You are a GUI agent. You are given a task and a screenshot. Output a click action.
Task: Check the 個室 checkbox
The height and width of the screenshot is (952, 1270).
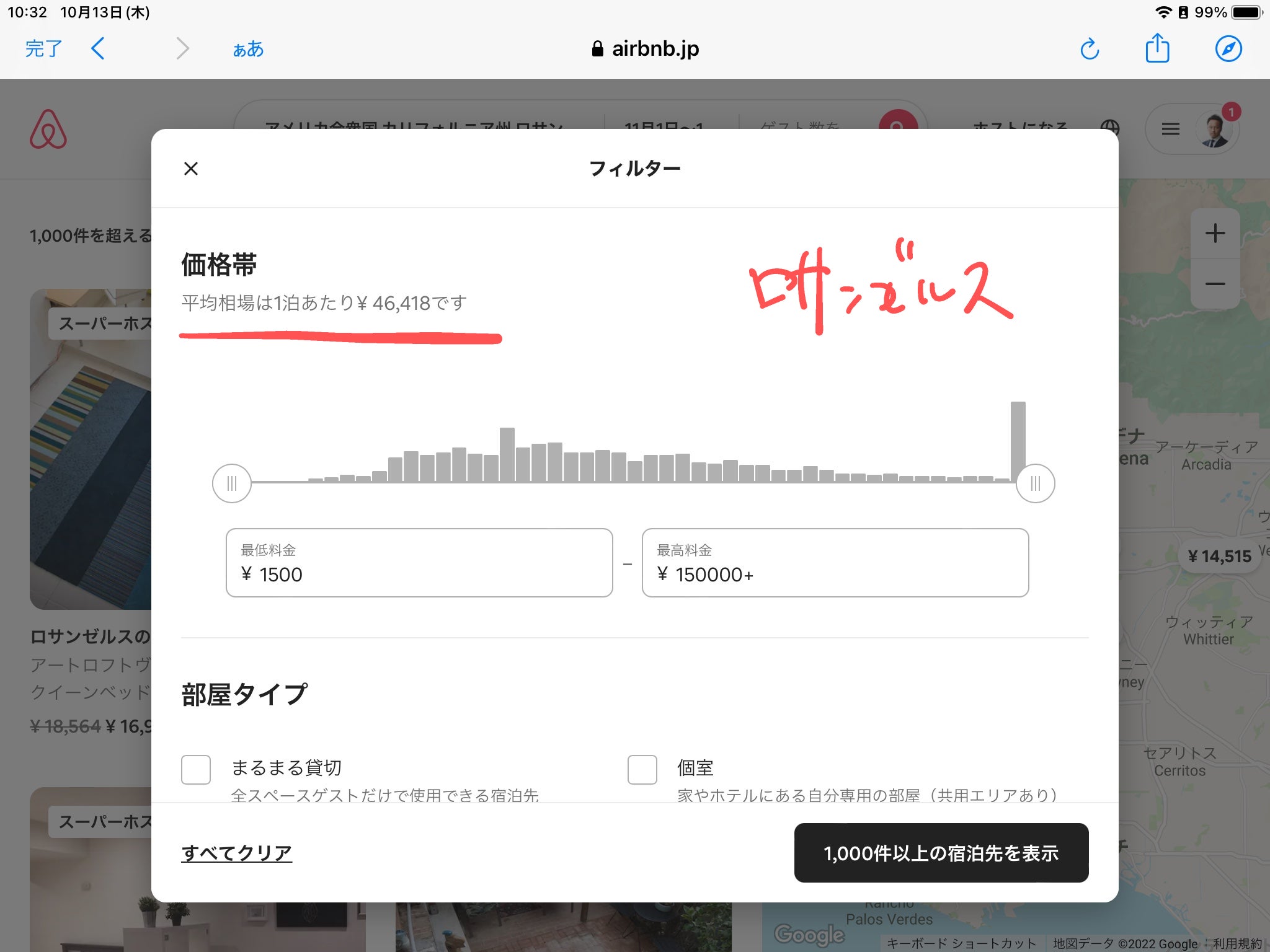(x=642, y=769)
